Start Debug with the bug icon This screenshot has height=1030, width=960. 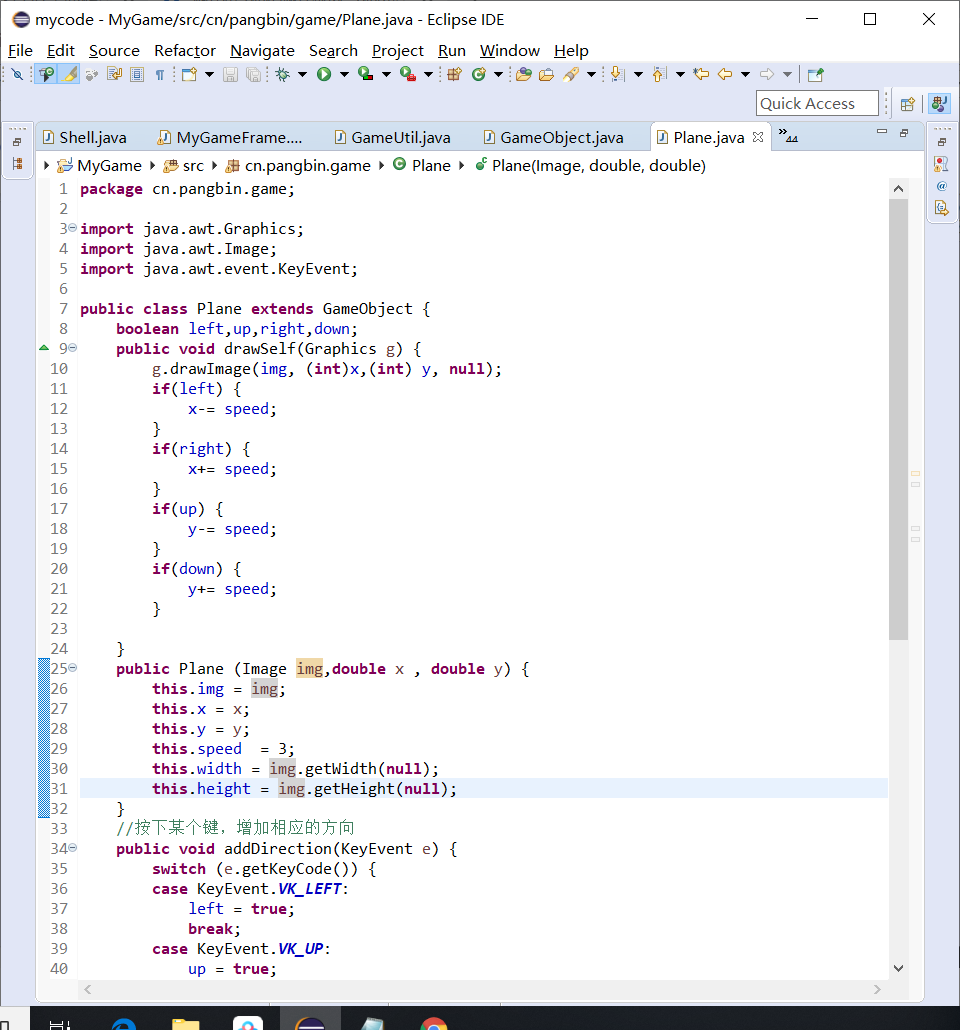click(x=283, y=74)
